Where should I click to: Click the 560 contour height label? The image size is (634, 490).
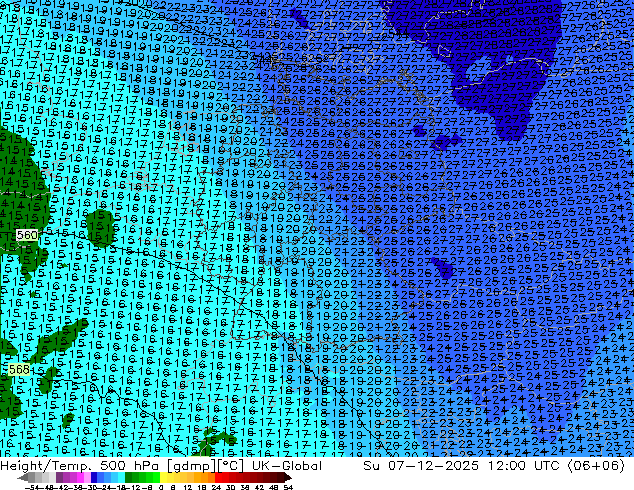tap(27, 235)
